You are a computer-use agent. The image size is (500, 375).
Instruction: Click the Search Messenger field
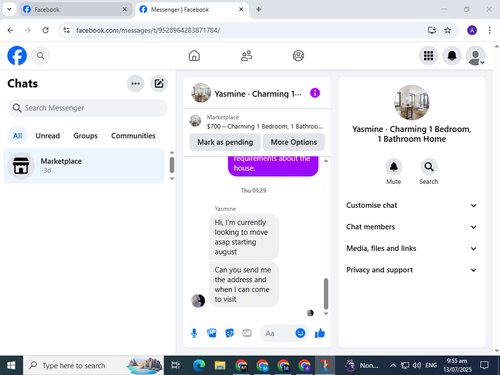coord(87,108)
